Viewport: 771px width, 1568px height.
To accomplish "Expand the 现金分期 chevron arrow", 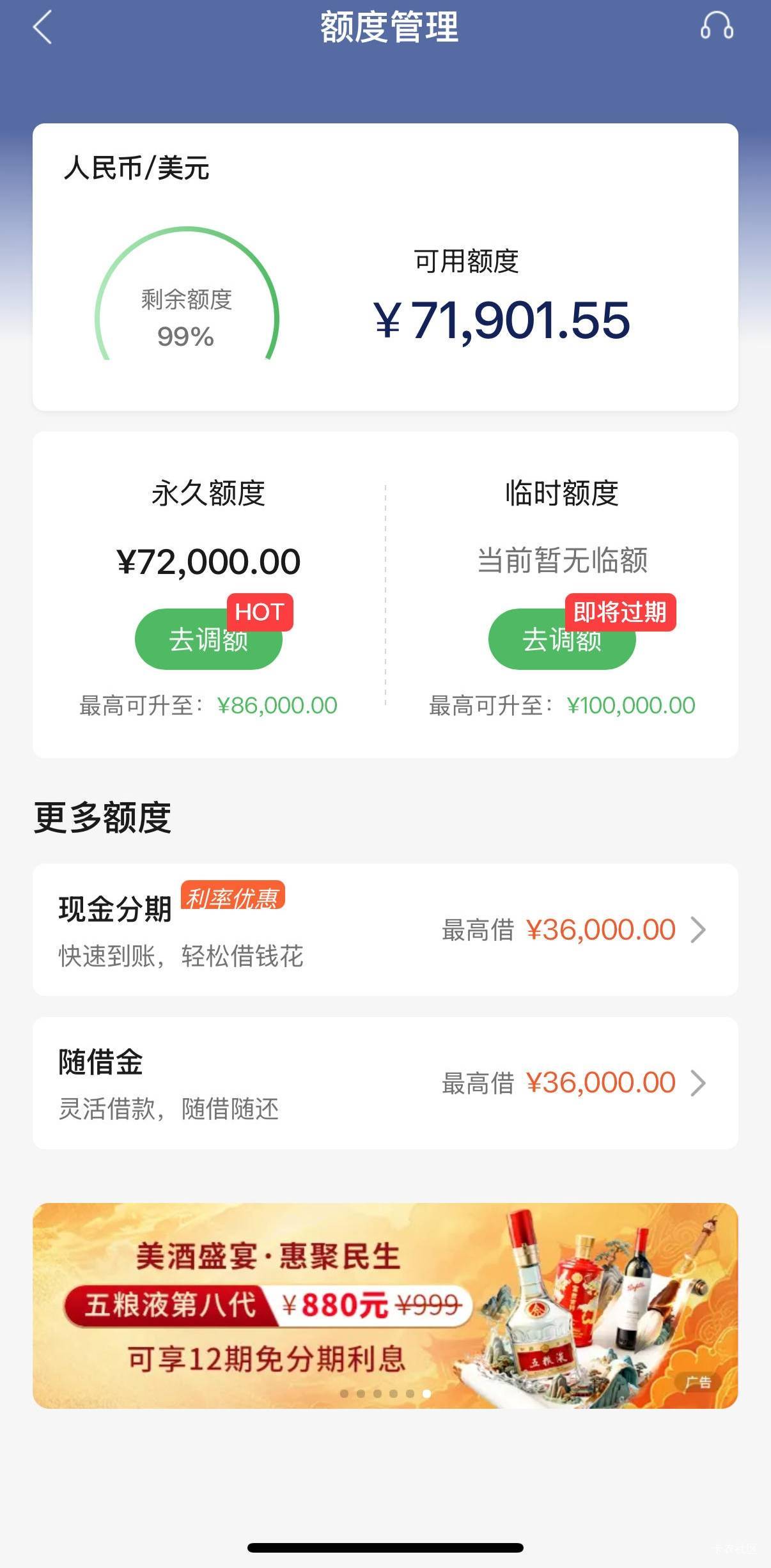I will pos(699,929).
